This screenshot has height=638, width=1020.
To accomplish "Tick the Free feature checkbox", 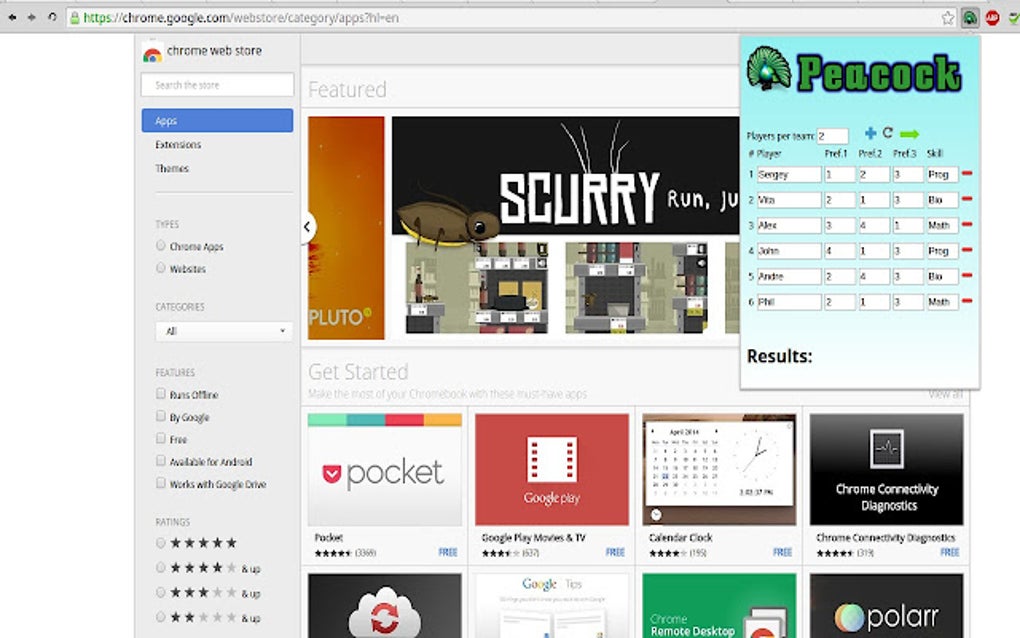I will [161, 438].
